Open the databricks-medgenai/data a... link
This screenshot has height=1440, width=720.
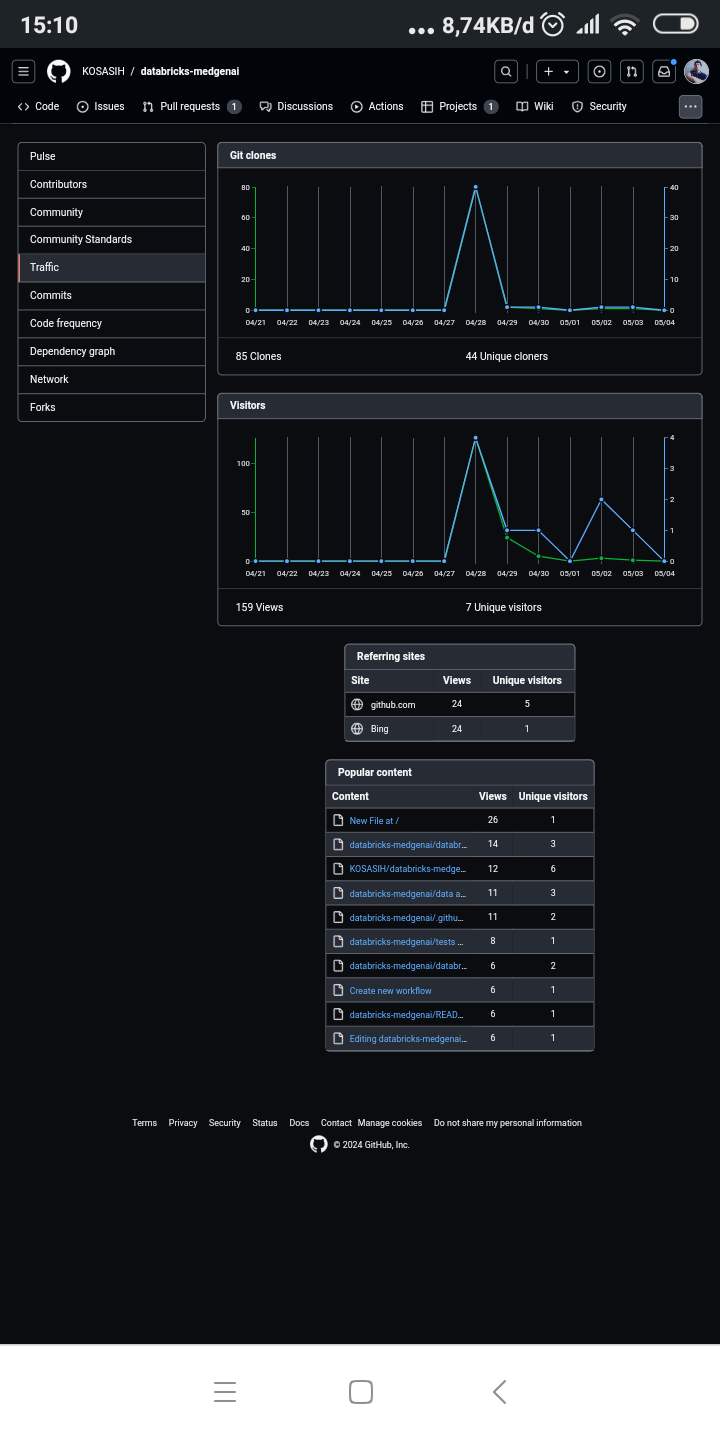coord(407,893)
